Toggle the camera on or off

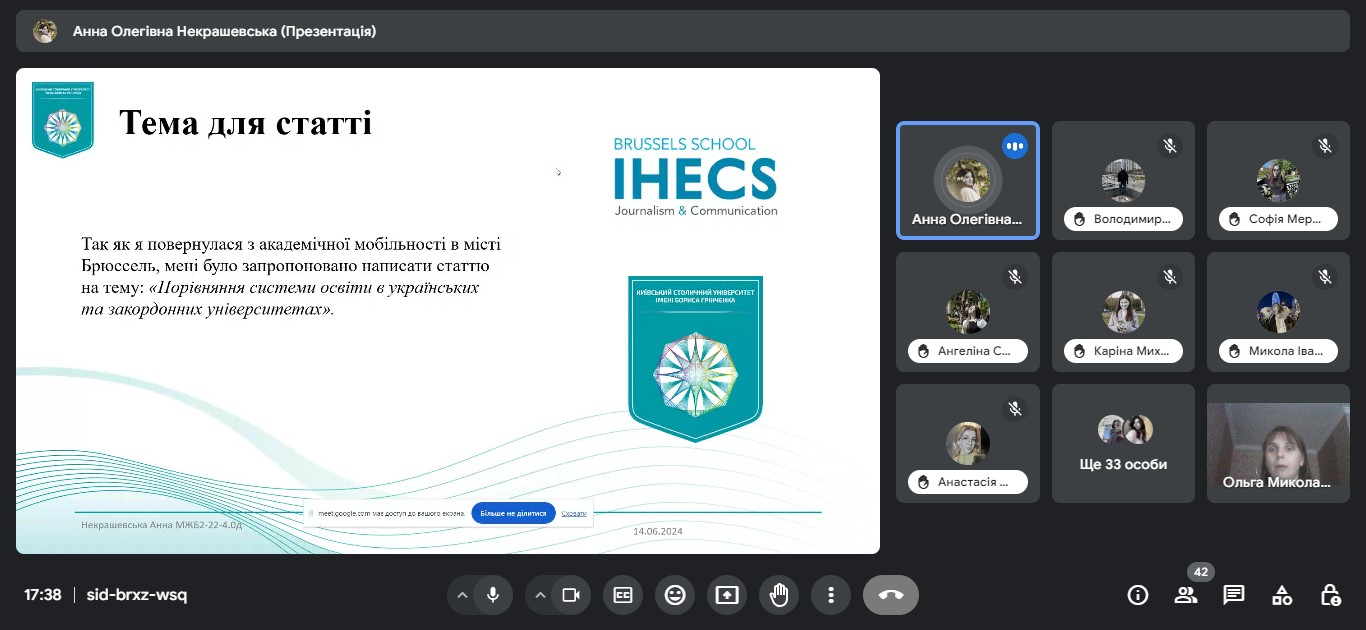571,595
